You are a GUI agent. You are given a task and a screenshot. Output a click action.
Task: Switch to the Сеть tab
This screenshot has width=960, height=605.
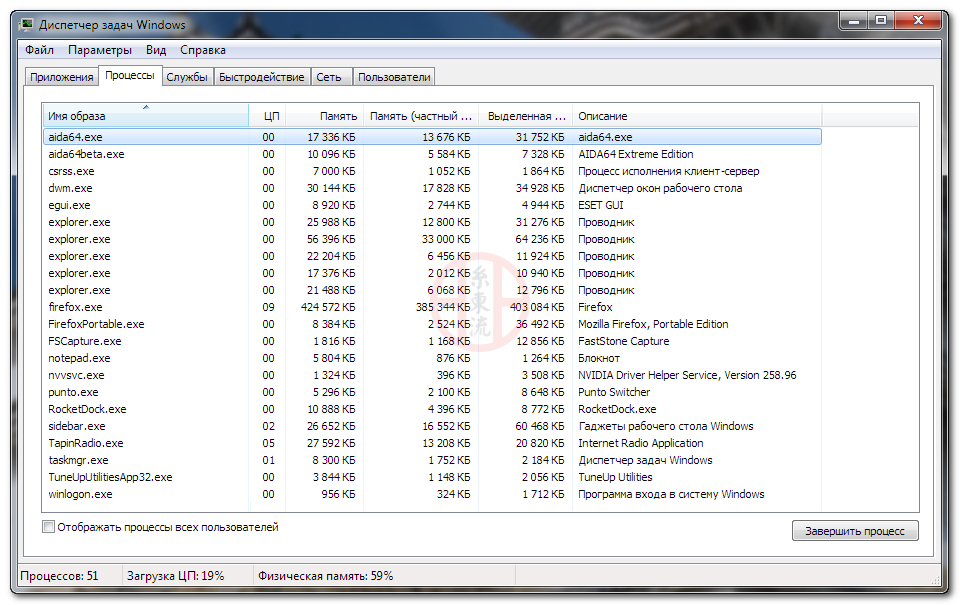tap(329, 77)
